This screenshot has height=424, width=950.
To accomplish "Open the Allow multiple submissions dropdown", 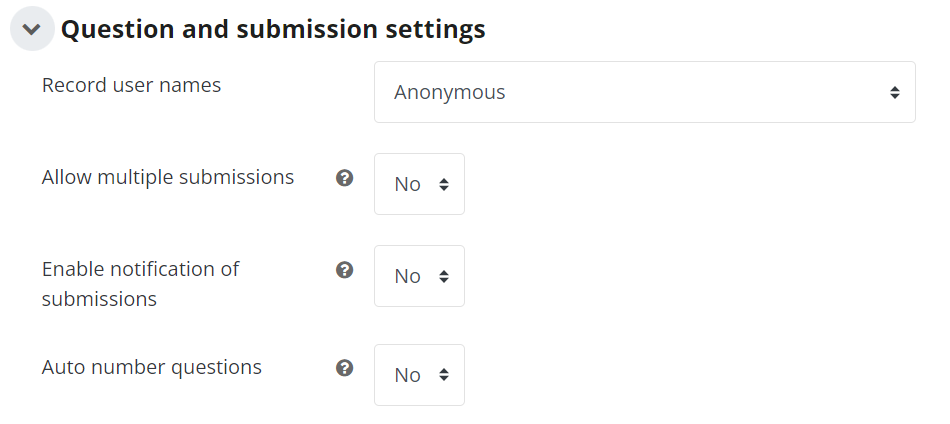I will (419, 184).
